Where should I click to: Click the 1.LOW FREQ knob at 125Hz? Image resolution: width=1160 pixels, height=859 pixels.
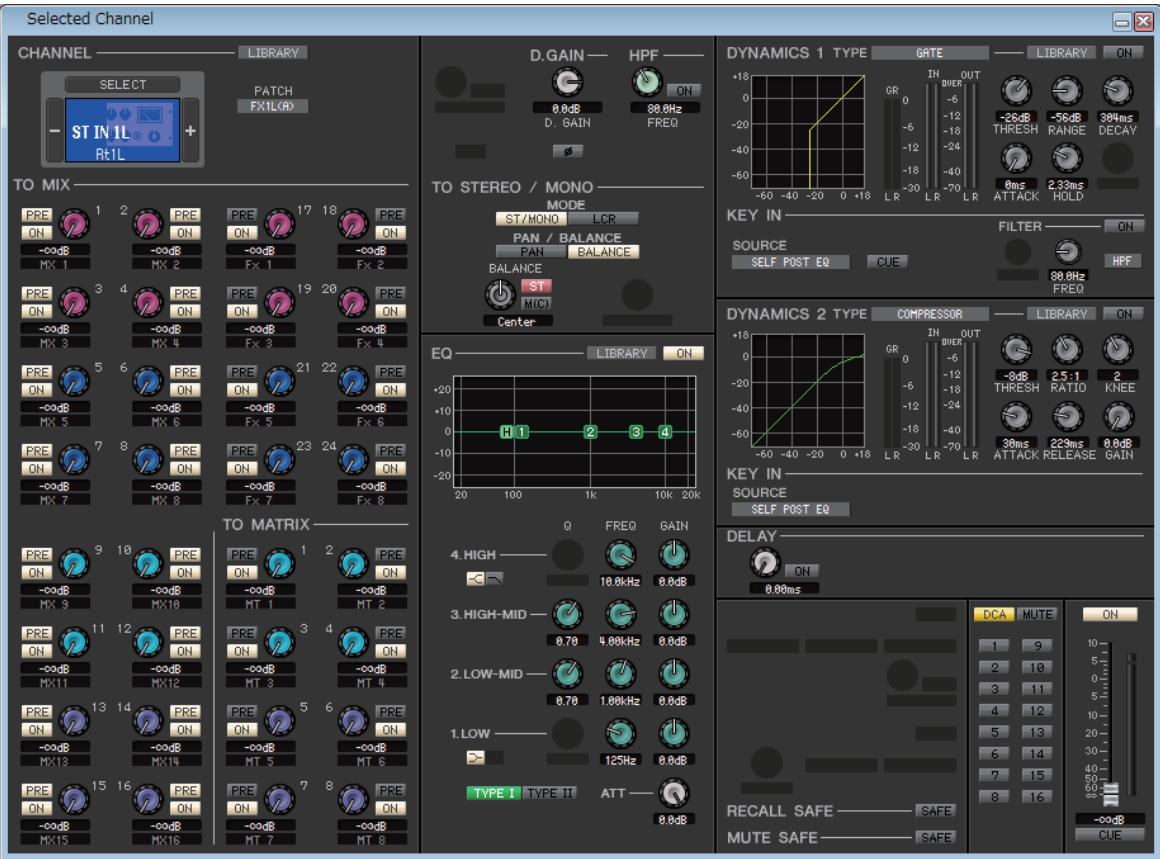620,733
